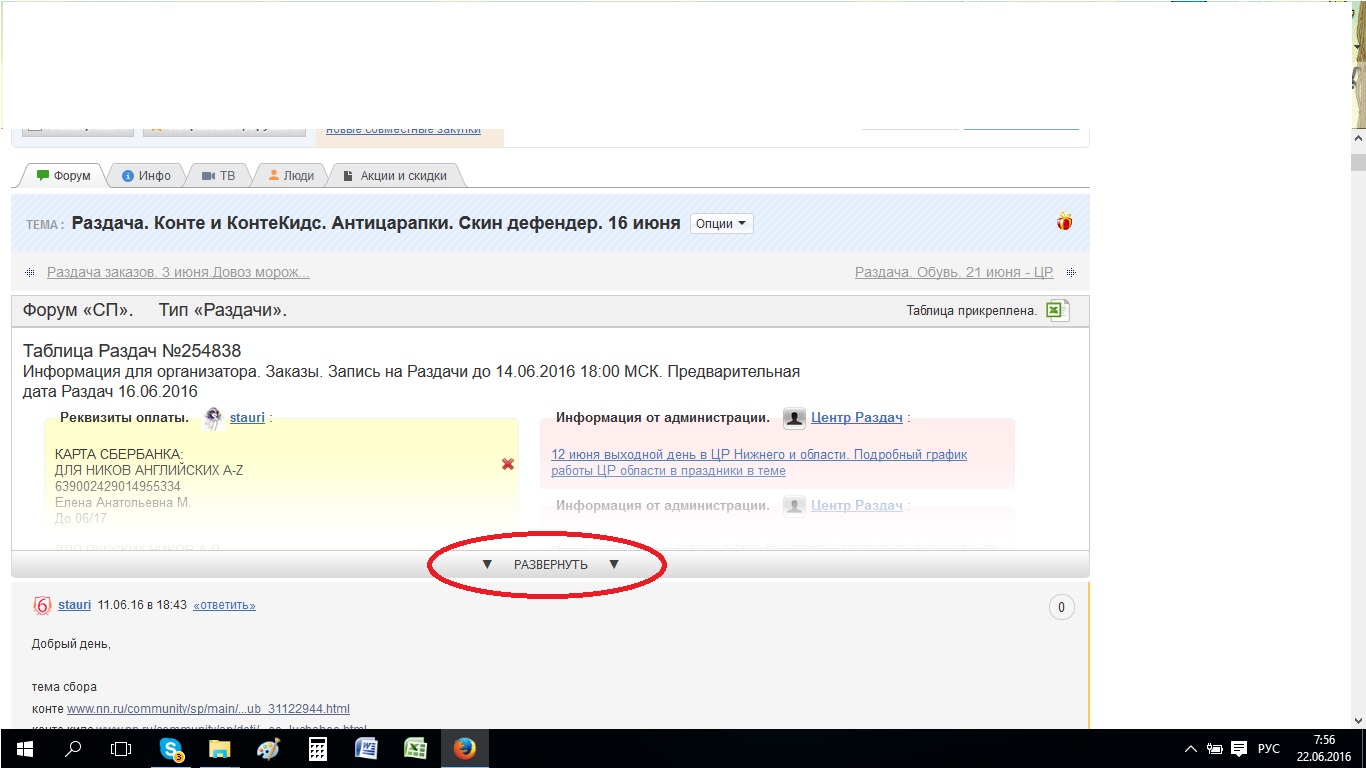The width and height of the screenshot is (1366, 768).
Task: Open the 12 июня выходной день link
Action: click(759, 462)
